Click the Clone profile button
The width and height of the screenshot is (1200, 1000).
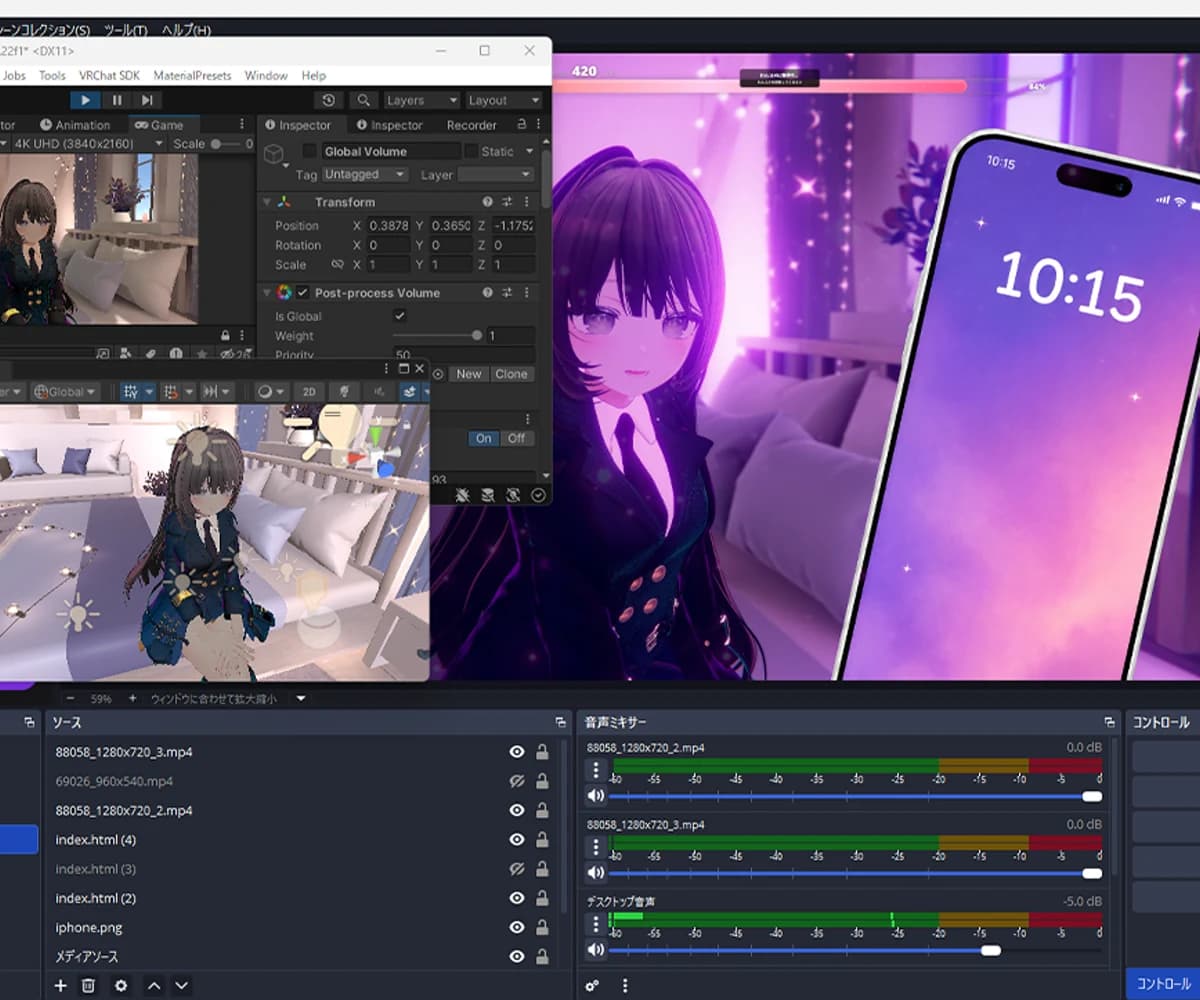[511, 374]
